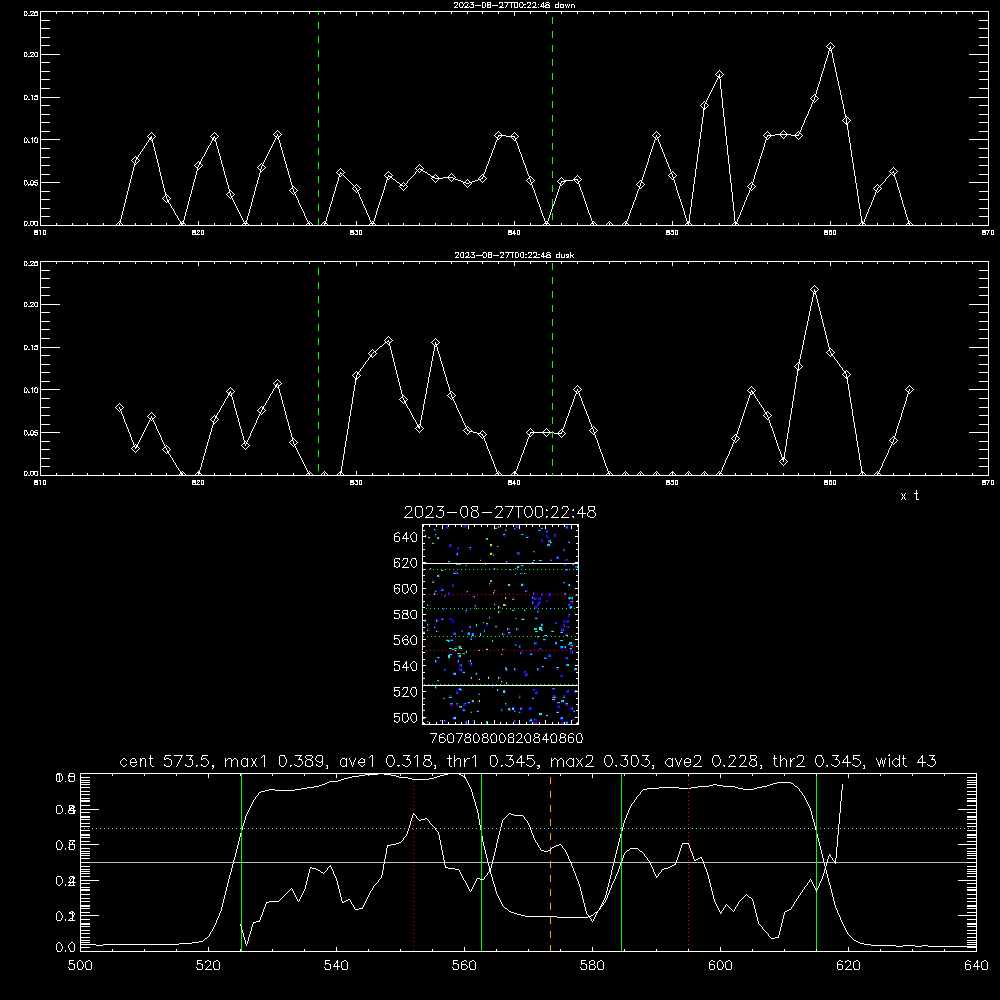This screenshot has width=1000, height=1000.
Task: Select the 'widt 43' value
Action: click(906, 761)
